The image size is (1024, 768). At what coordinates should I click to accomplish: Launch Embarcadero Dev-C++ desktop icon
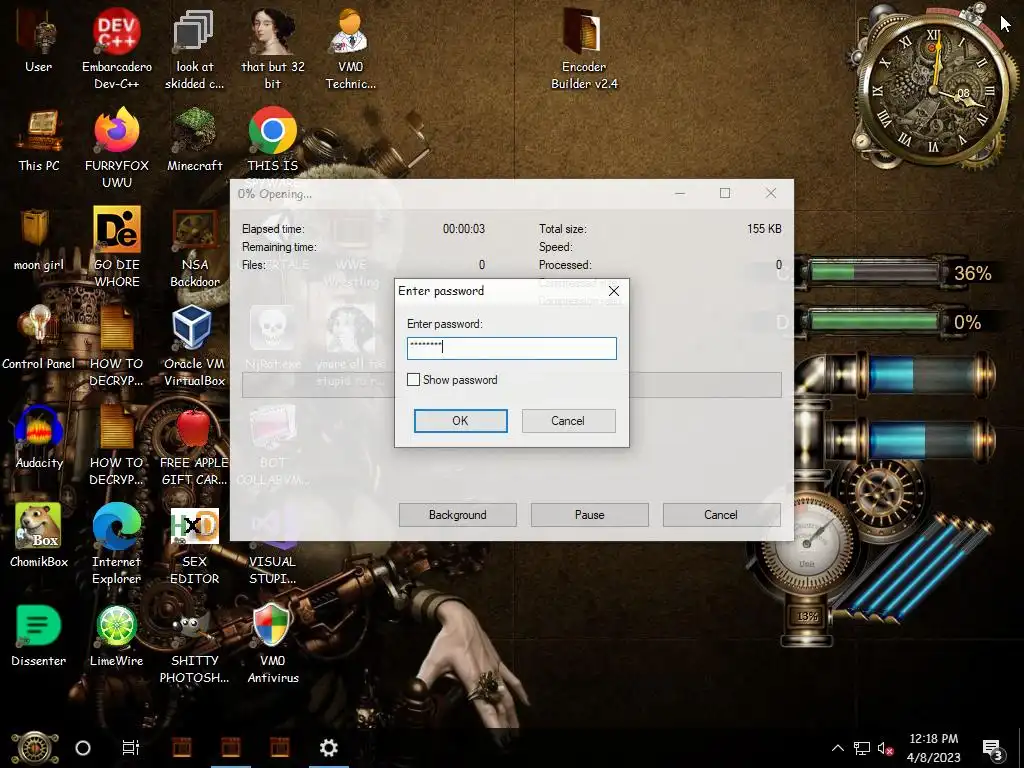(116, 47)
